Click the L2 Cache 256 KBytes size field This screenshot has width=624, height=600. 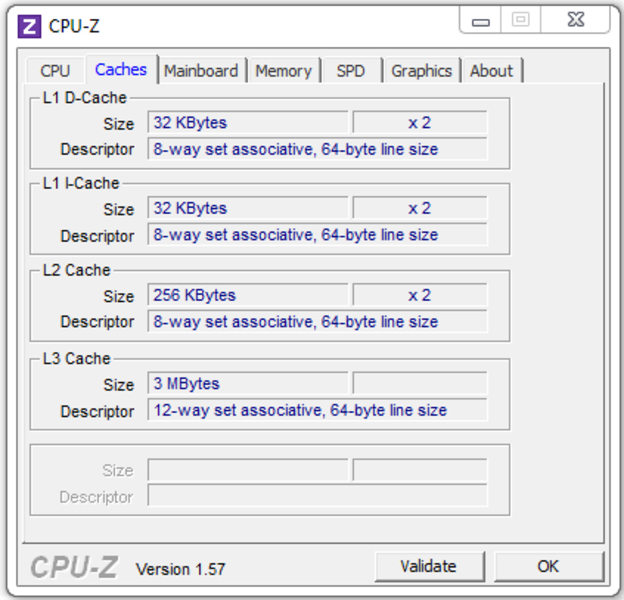(248, 295)
